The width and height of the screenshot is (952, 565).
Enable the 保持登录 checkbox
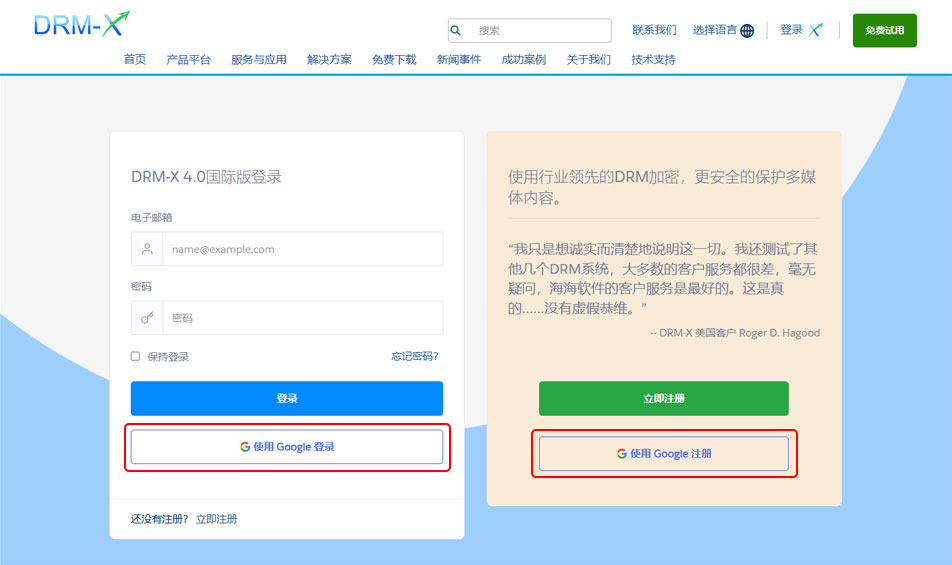click(x=136, y=356)
